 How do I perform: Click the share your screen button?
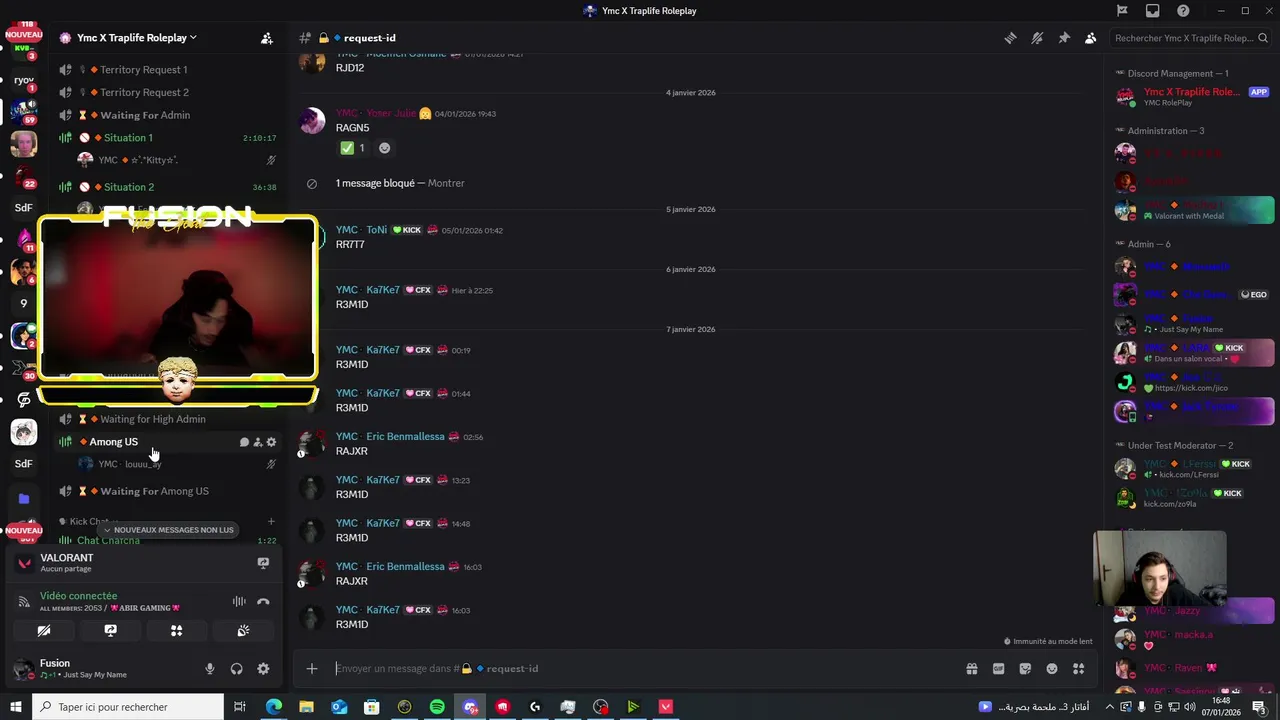(110, 631)
